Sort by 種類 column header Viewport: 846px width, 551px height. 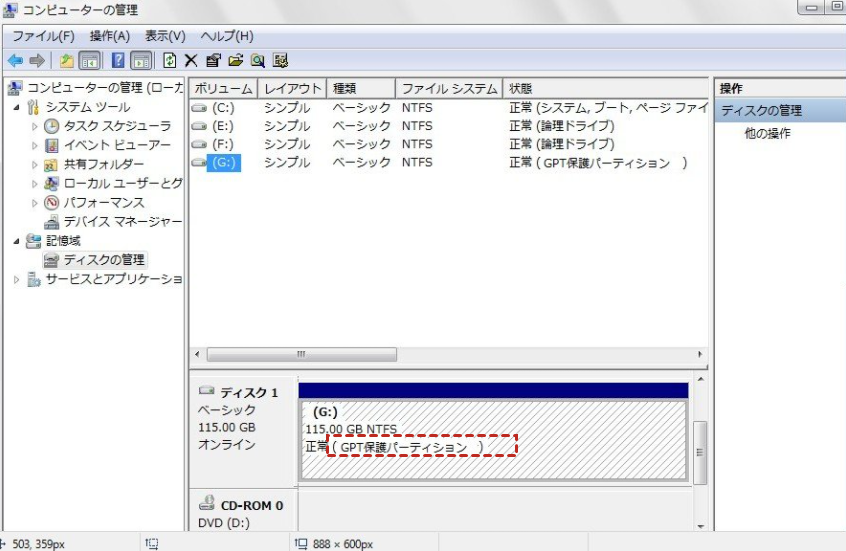click(x=361, y=89)
